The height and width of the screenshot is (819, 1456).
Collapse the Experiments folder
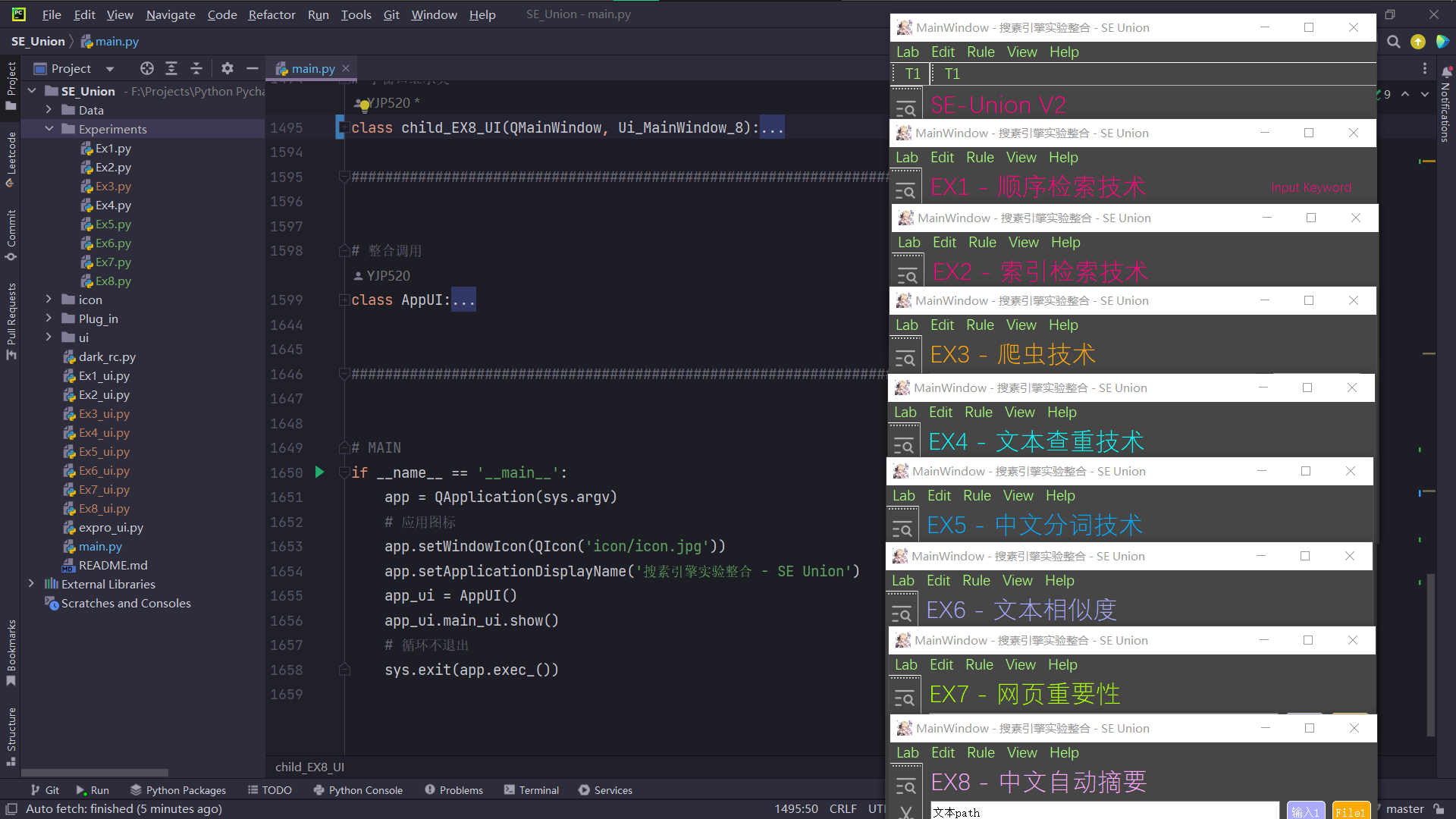(x=49, y=129)
